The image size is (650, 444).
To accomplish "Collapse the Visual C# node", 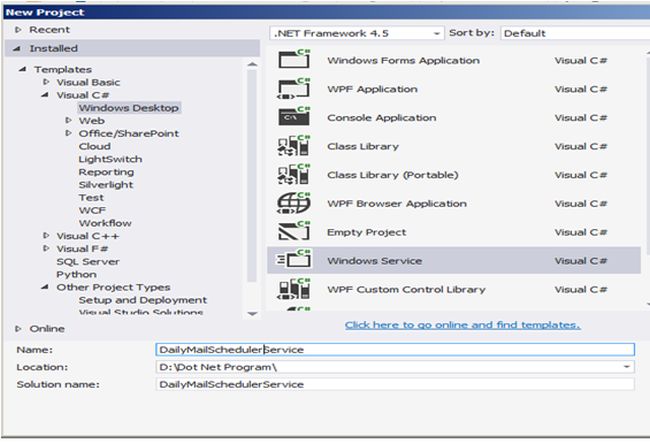I will coord(45,95).
